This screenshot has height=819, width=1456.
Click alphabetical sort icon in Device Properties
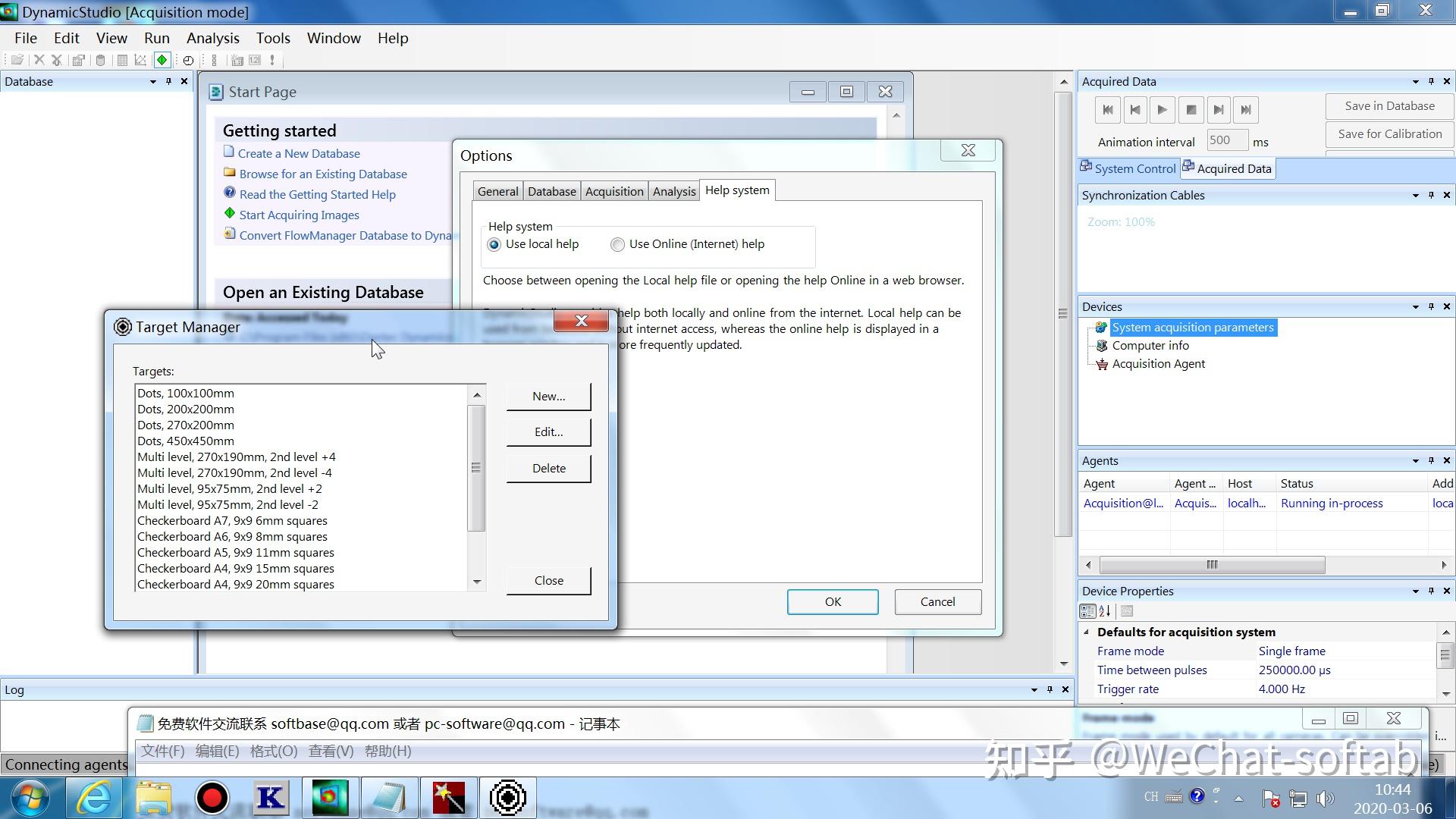click(1105, 611)
